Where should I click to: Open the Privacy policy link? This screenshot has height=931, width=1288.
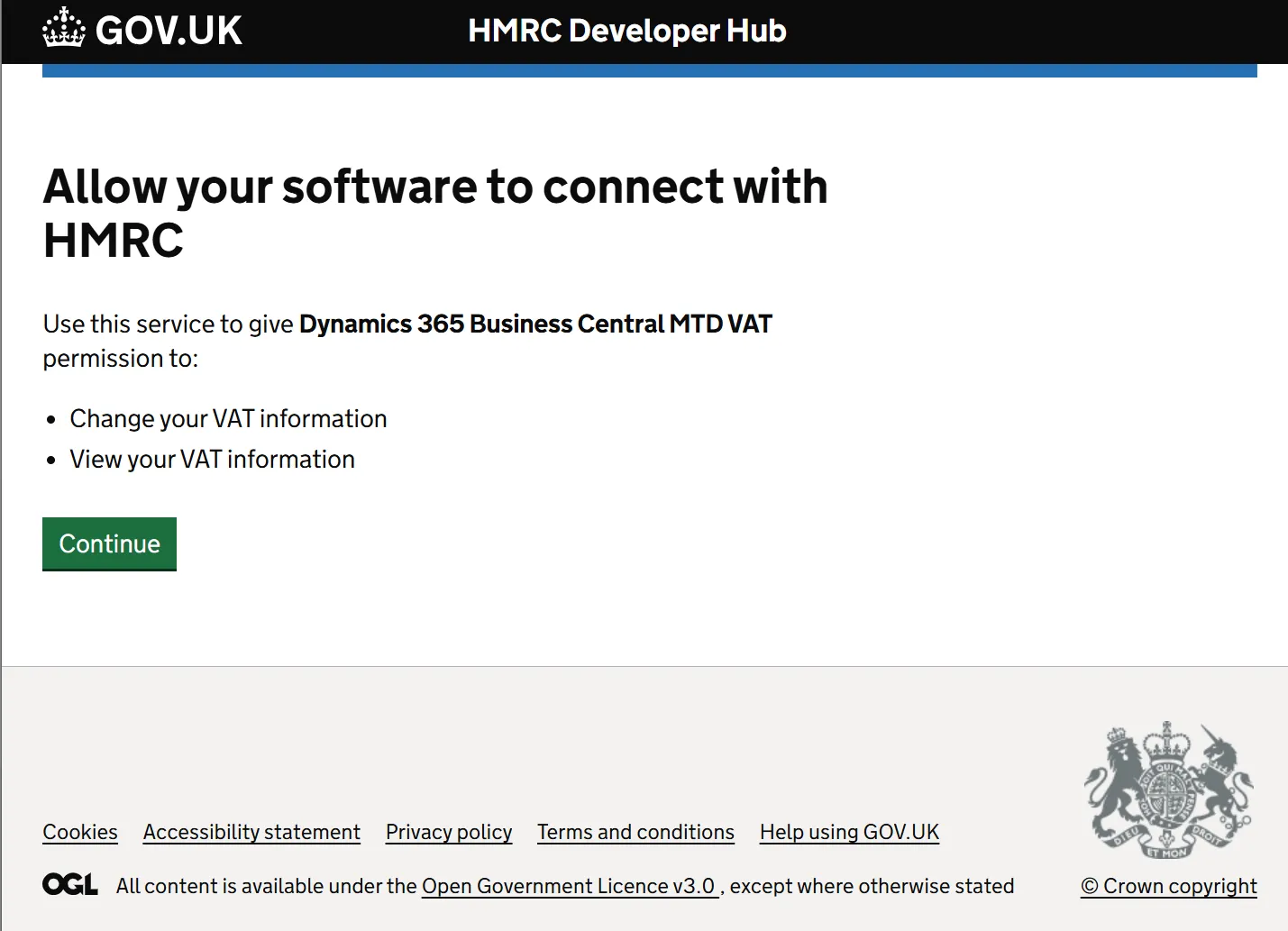[x=449, y=832]
